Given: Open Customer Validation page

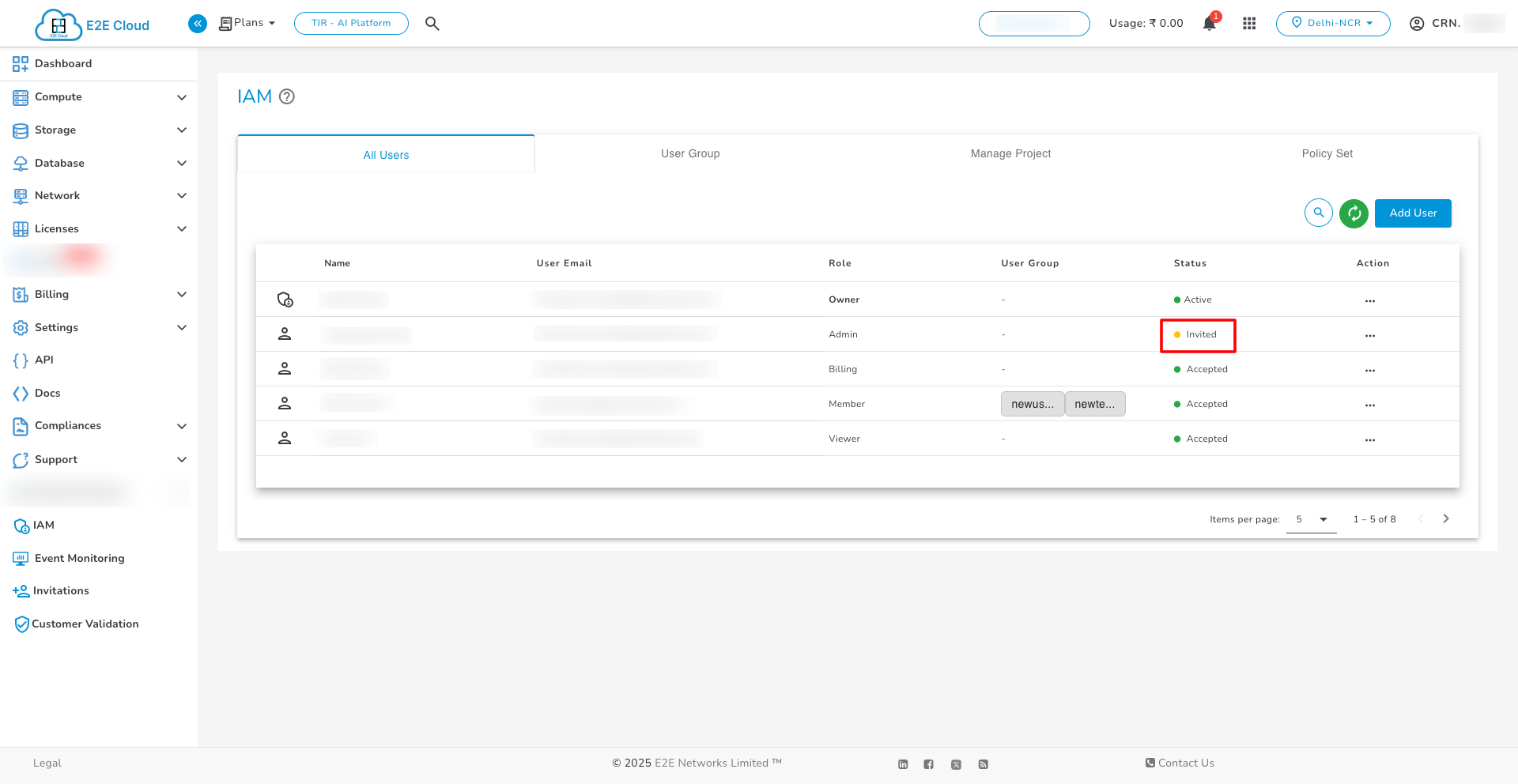Looking at the screenshot, I should [85, 624].
